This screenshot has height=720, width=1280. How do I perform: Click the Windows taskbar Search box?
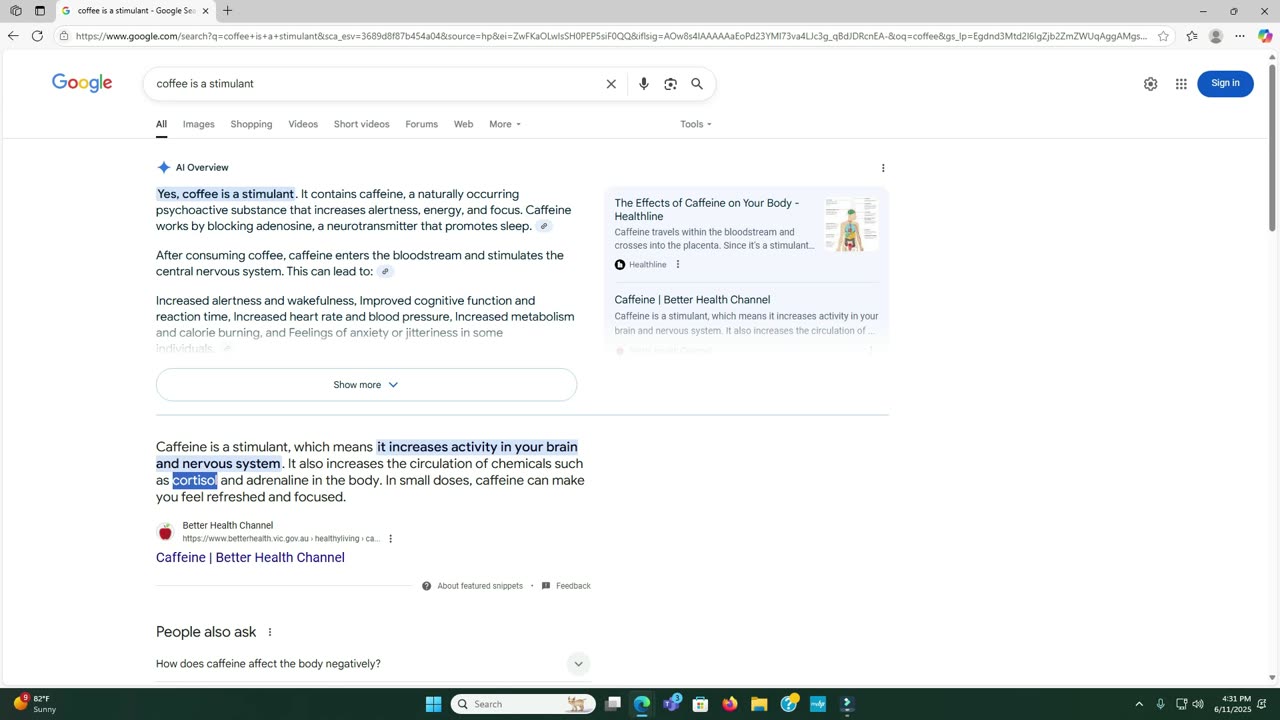522,704
